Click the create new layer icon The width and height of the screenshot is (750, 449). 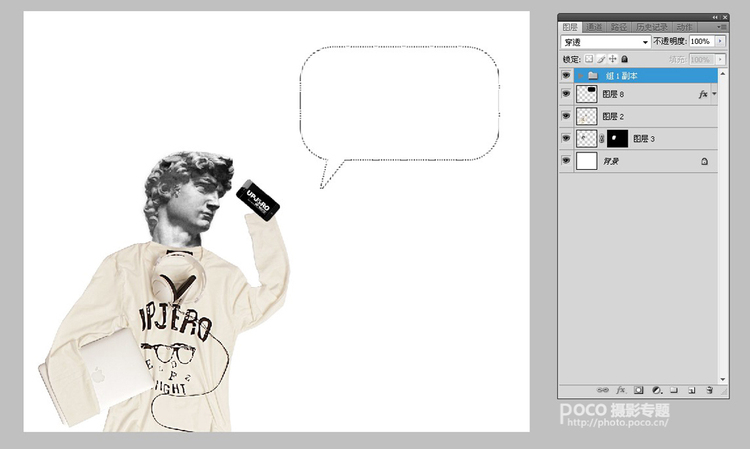click(x=691, y=389)
